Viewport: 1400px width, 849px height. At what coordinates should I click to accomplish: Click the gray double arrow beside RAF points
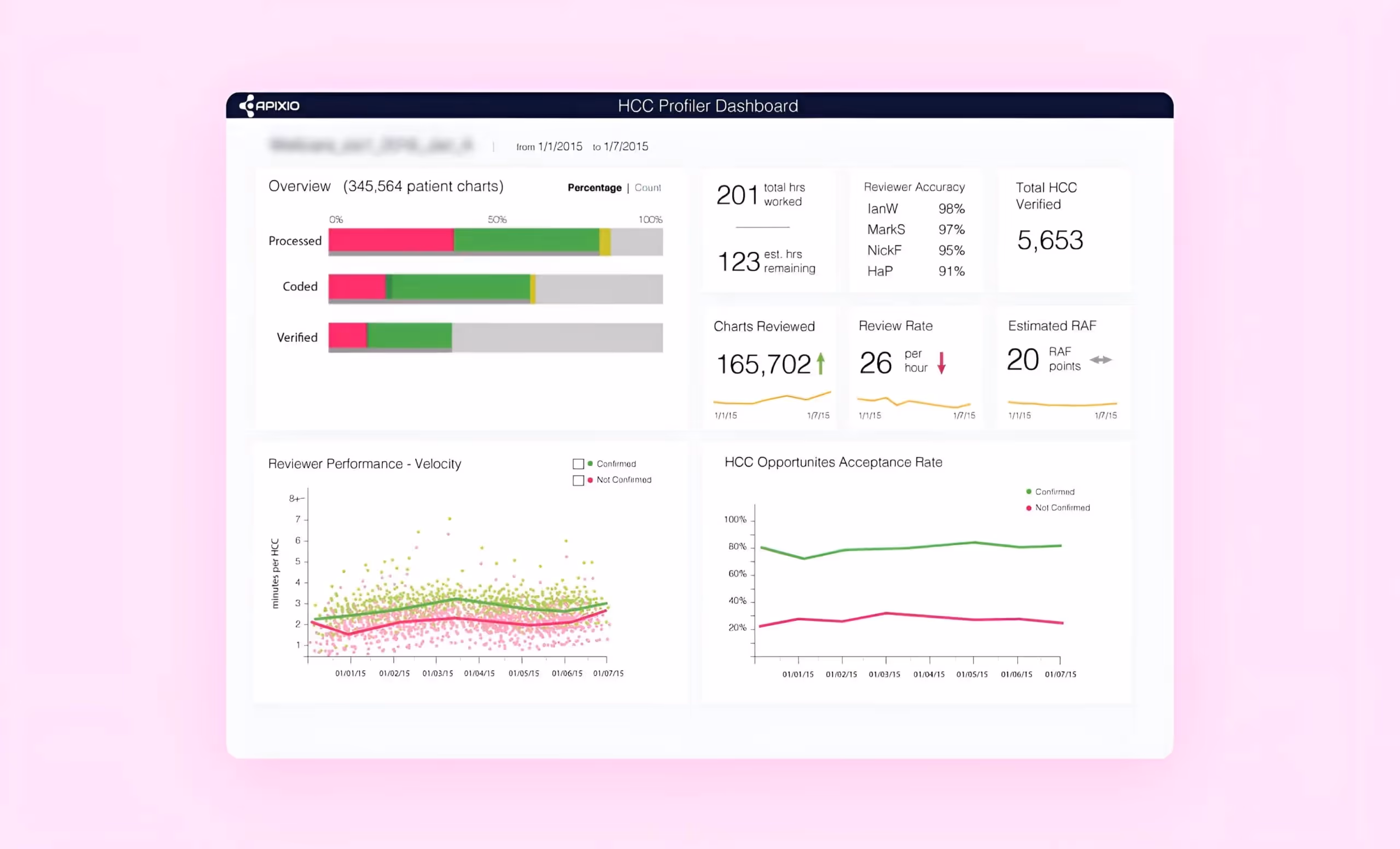(1101, 360)
